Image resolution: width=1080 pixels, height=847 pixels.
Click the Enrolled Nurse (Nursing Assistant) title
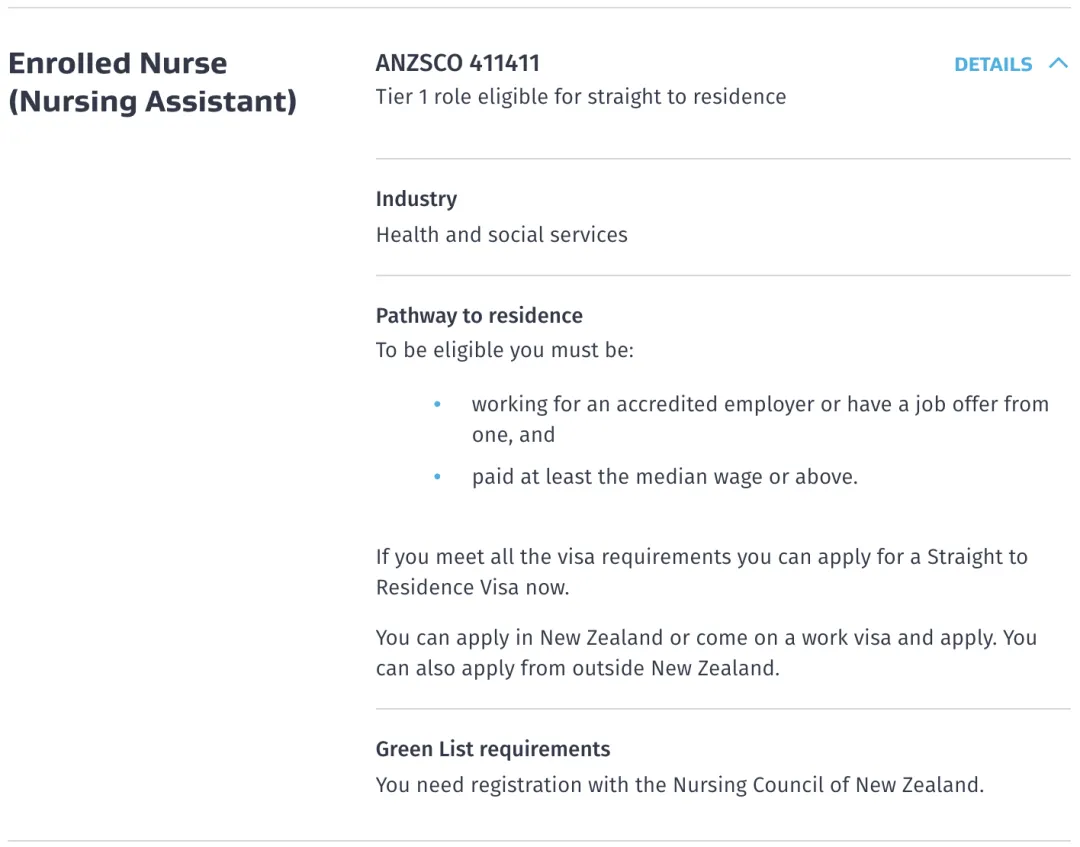point(152,82)
